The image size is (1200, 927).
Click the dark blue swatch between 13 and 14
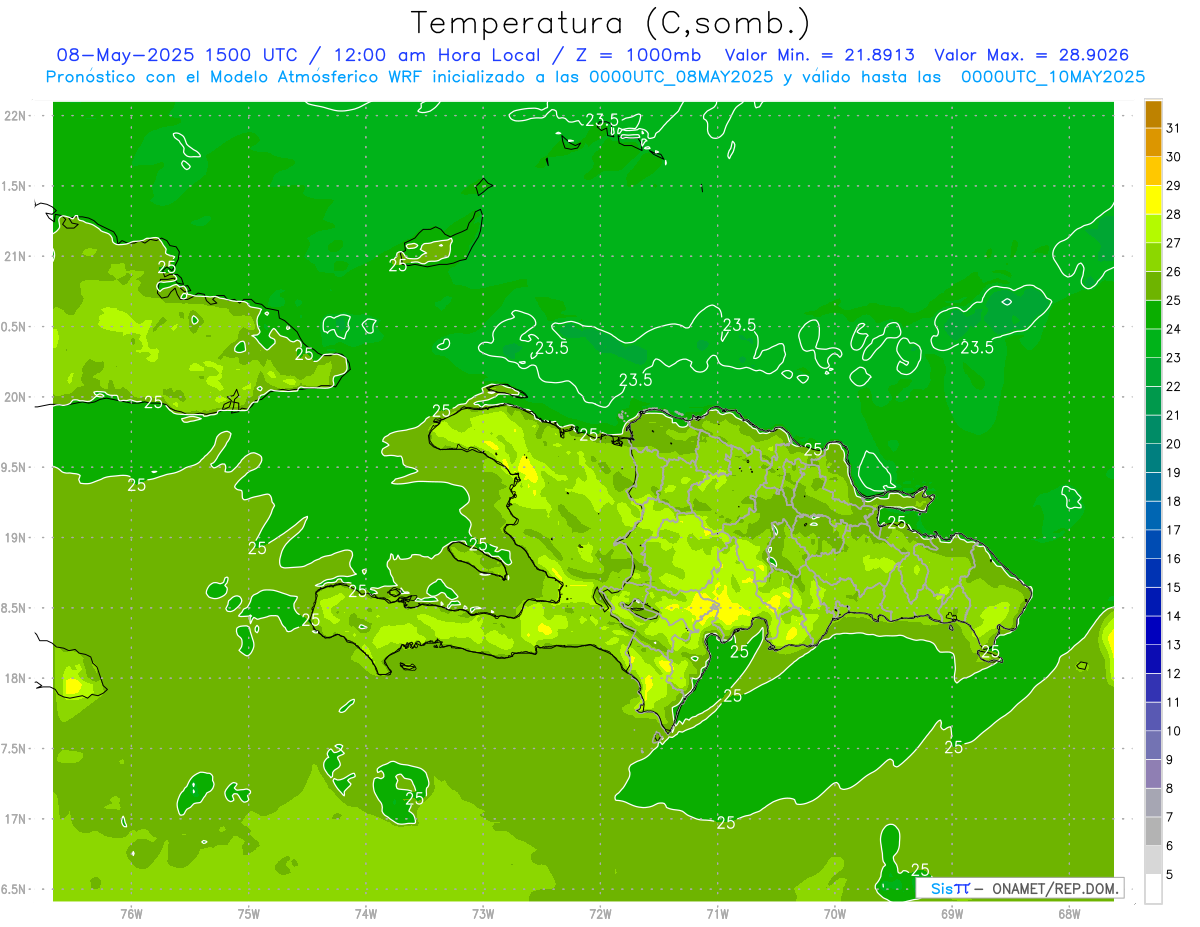point(1153,630)
